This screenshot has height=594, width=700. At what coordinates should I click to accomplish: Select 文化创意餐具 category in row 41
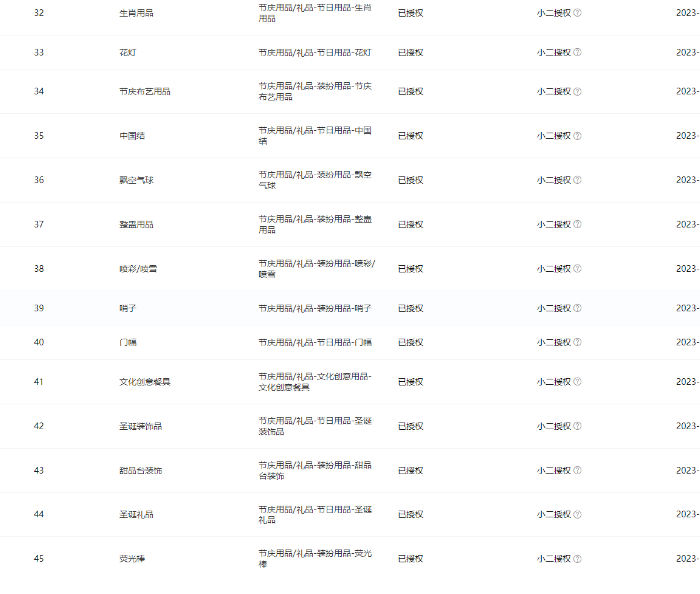145,382
